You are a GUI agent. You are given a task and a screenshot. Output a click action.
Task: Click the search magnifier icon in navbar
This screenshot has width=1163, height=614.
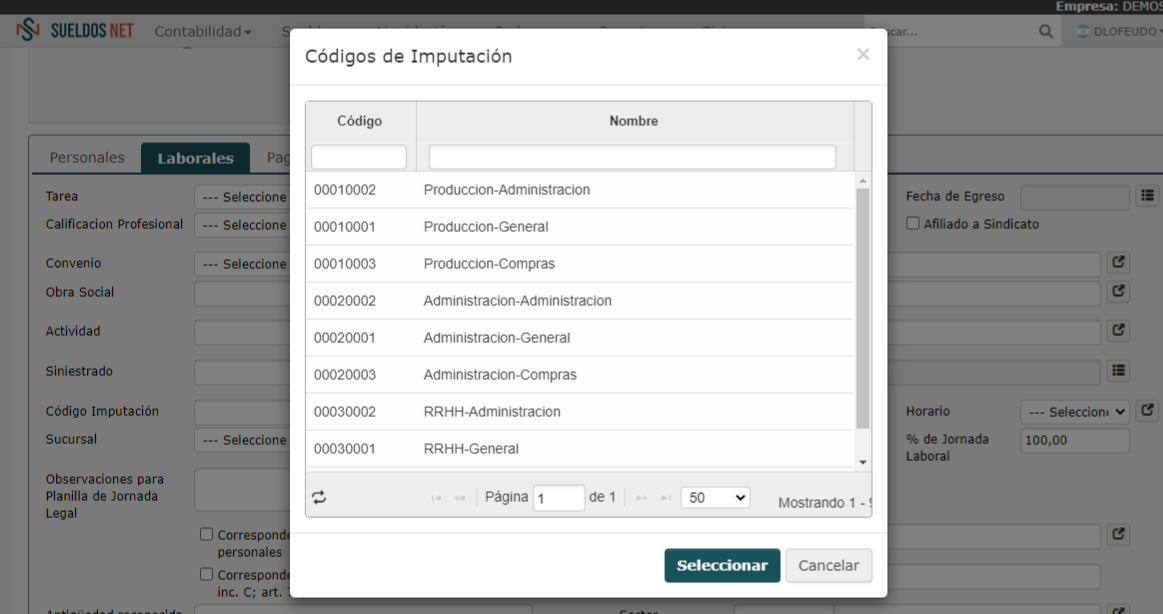coord(1046,31)
